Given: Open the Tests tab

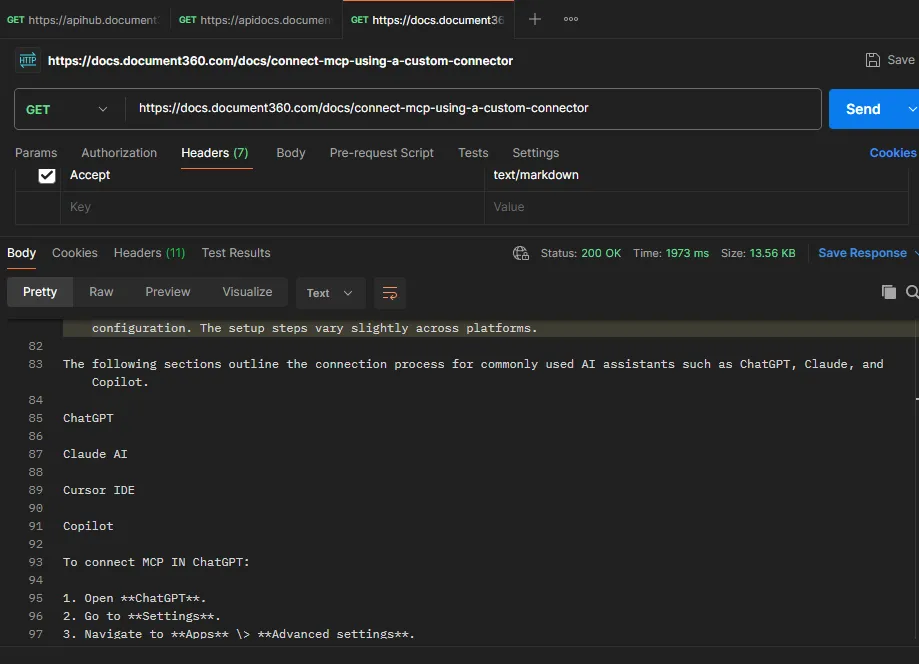Looking at the screenshot, I should (x=473, y=153).
